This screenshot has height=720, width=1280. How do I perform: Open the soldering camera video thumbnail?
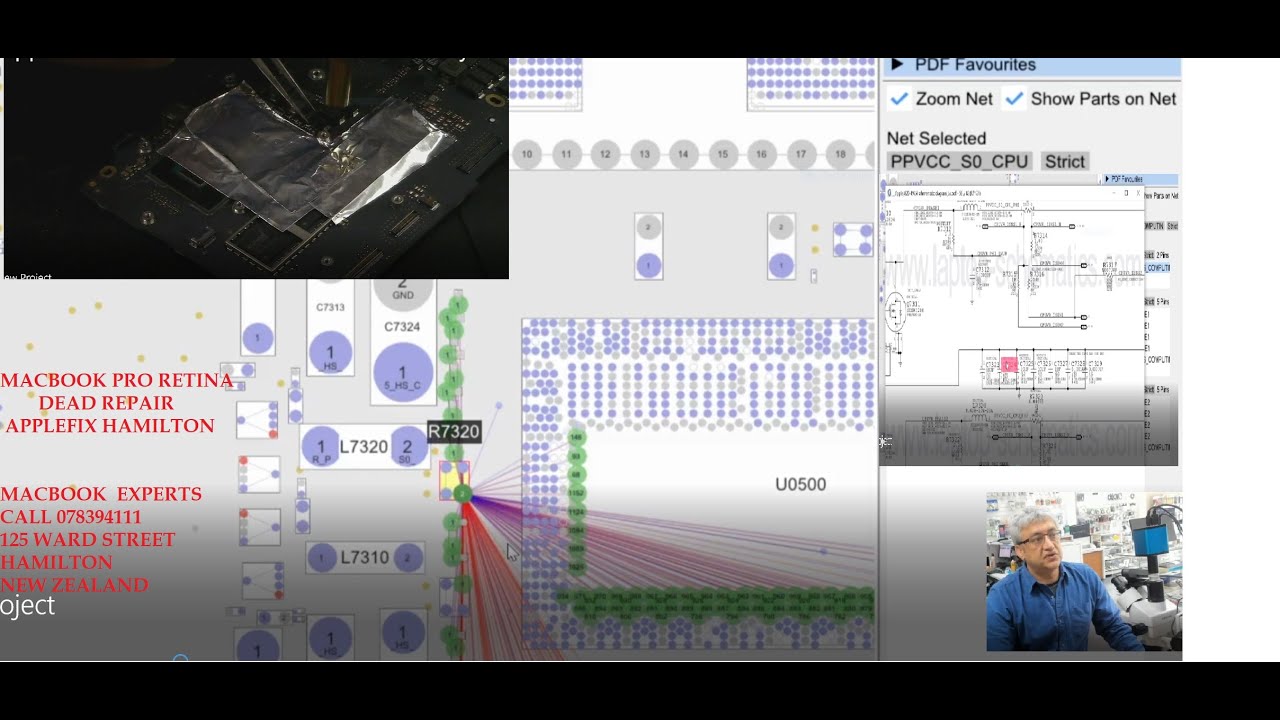[x=256, y=168]
